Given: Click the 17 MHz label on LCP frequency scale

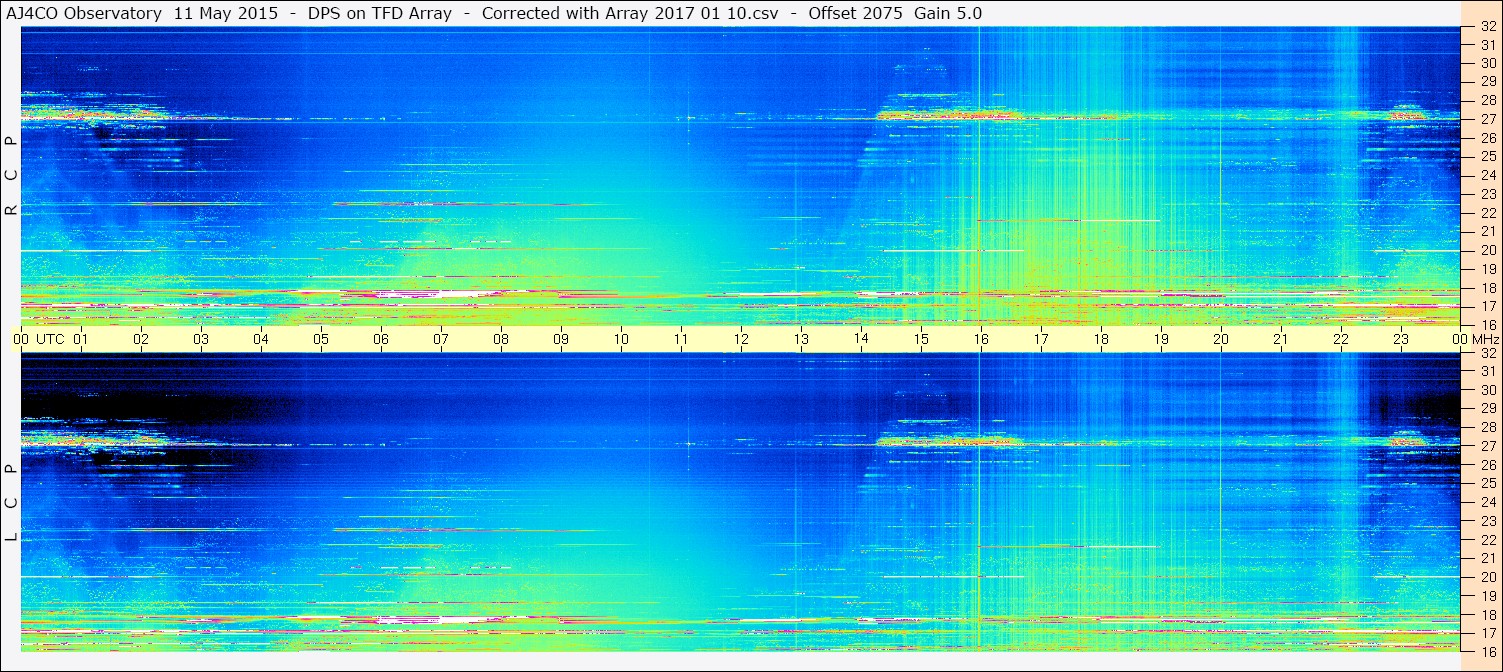Looking at the screenshot, I should tap(1488, 632).
